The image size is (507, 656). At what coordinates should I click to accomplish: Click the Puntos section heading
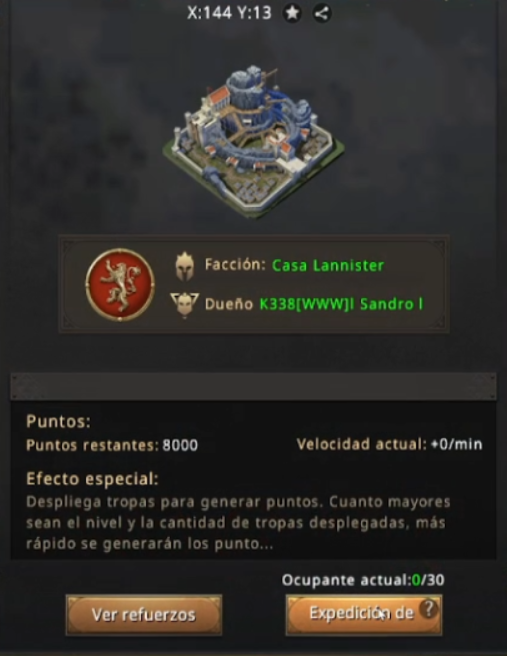point(58,421)
